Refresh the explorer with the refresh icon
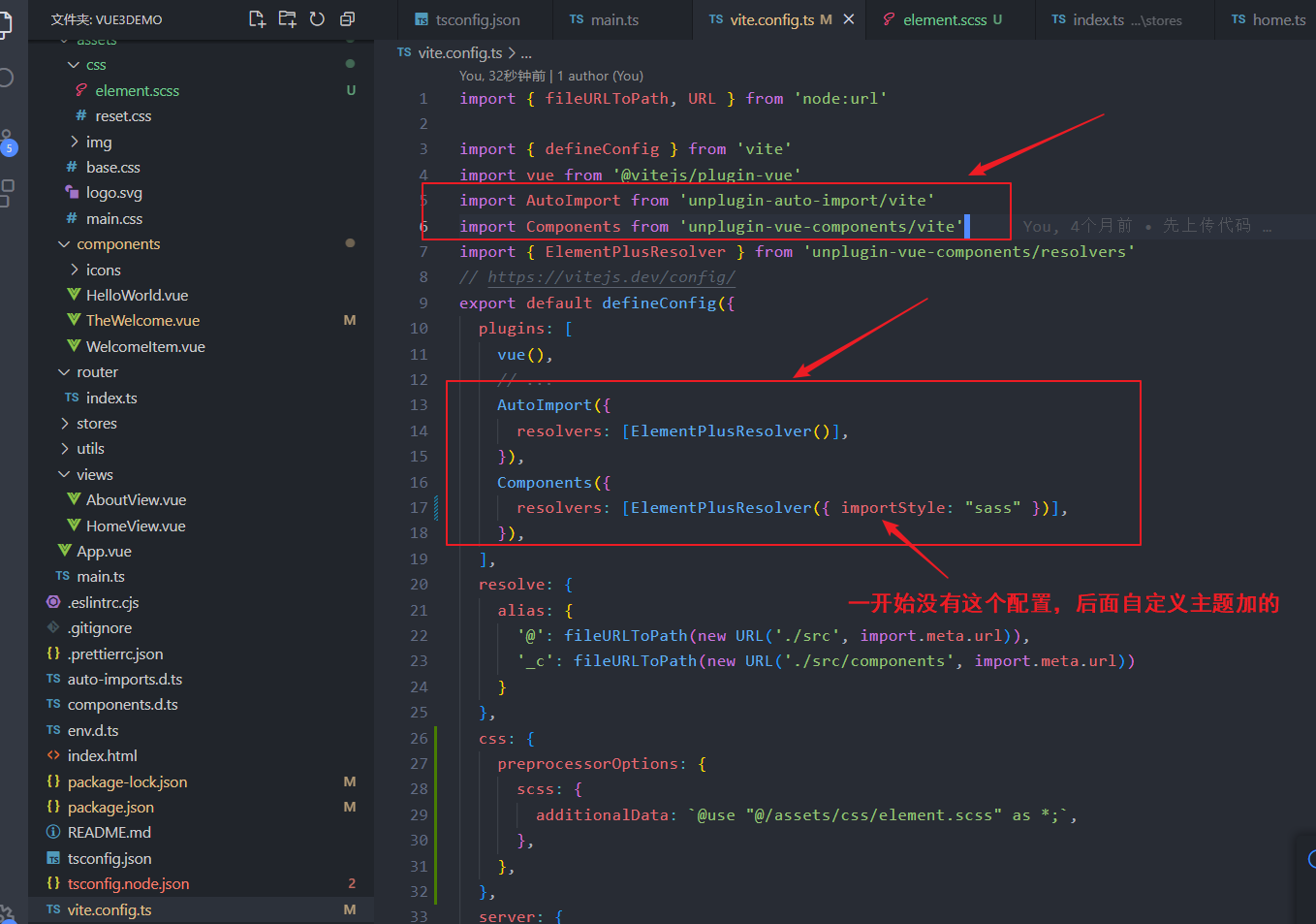The width and height of the screenshot is (1316, 924). pyautogui.click(x=317, y=18)
